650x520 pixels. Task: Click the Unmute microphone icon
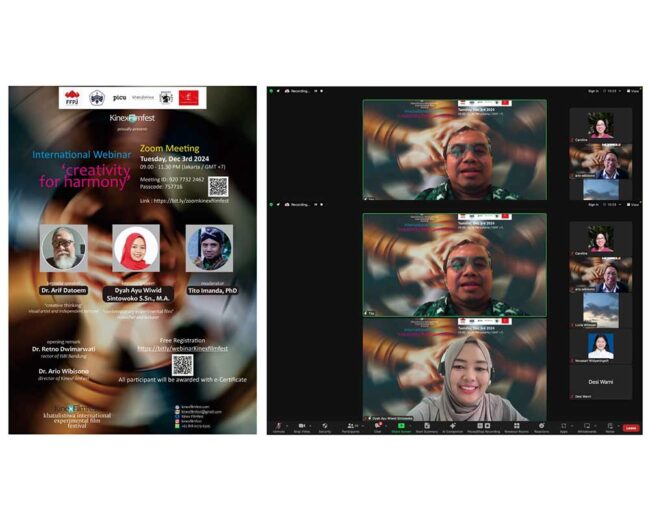(278, 425)
